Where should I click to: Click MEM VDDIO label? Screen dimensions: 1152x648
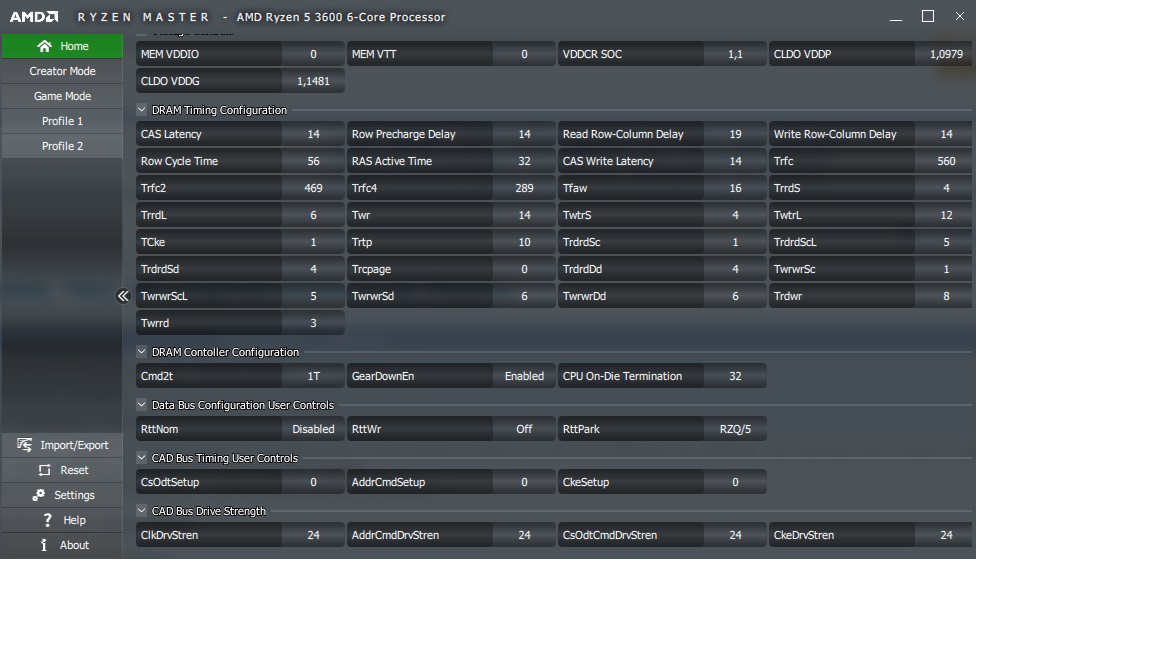click(x=170, y=54)
